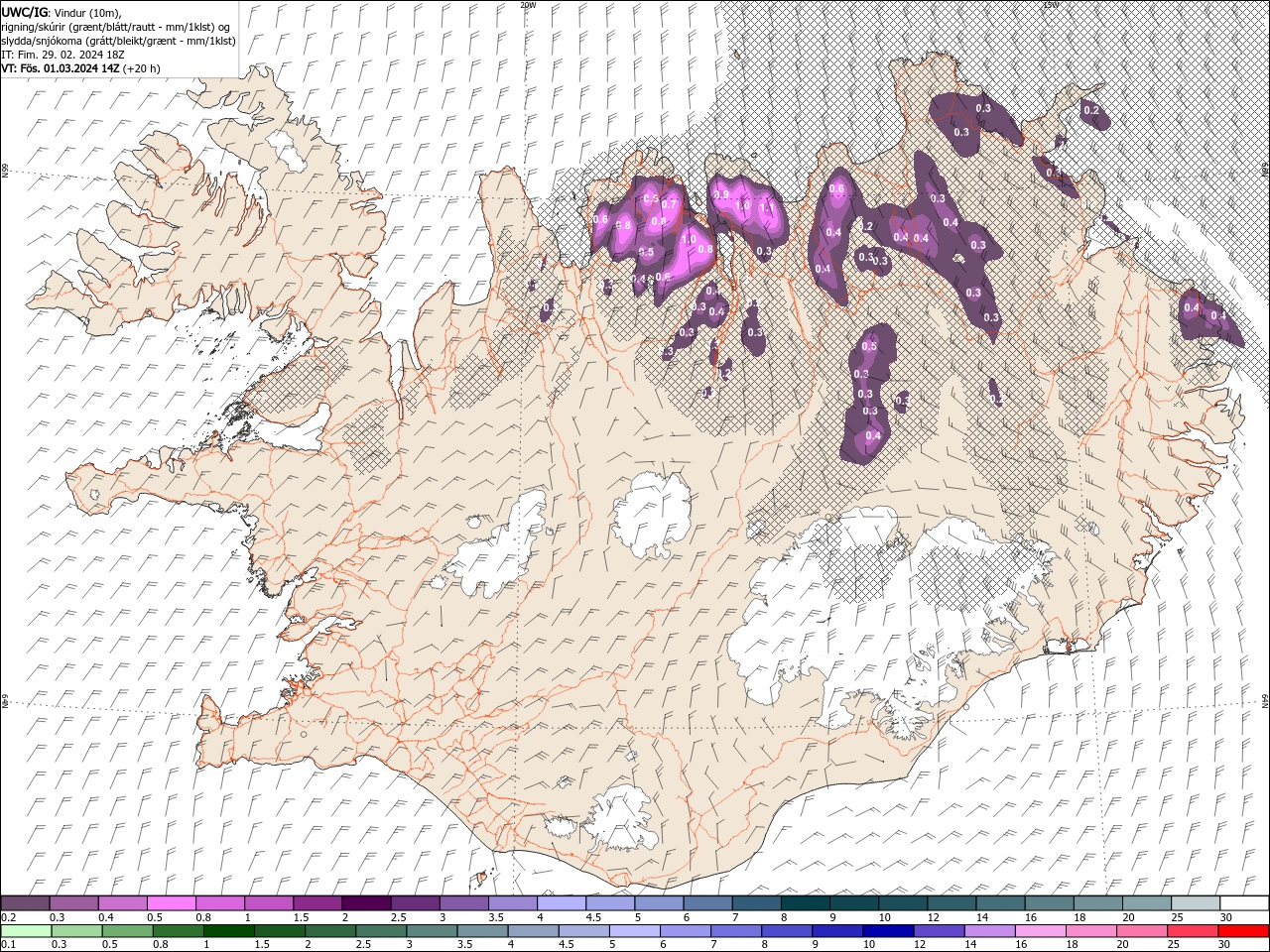Viewport: 1270px width, 952px height.
Task: Click the "15W" longitude label at the top edge
Action: pyautogui.click(x=1050, y=5)
